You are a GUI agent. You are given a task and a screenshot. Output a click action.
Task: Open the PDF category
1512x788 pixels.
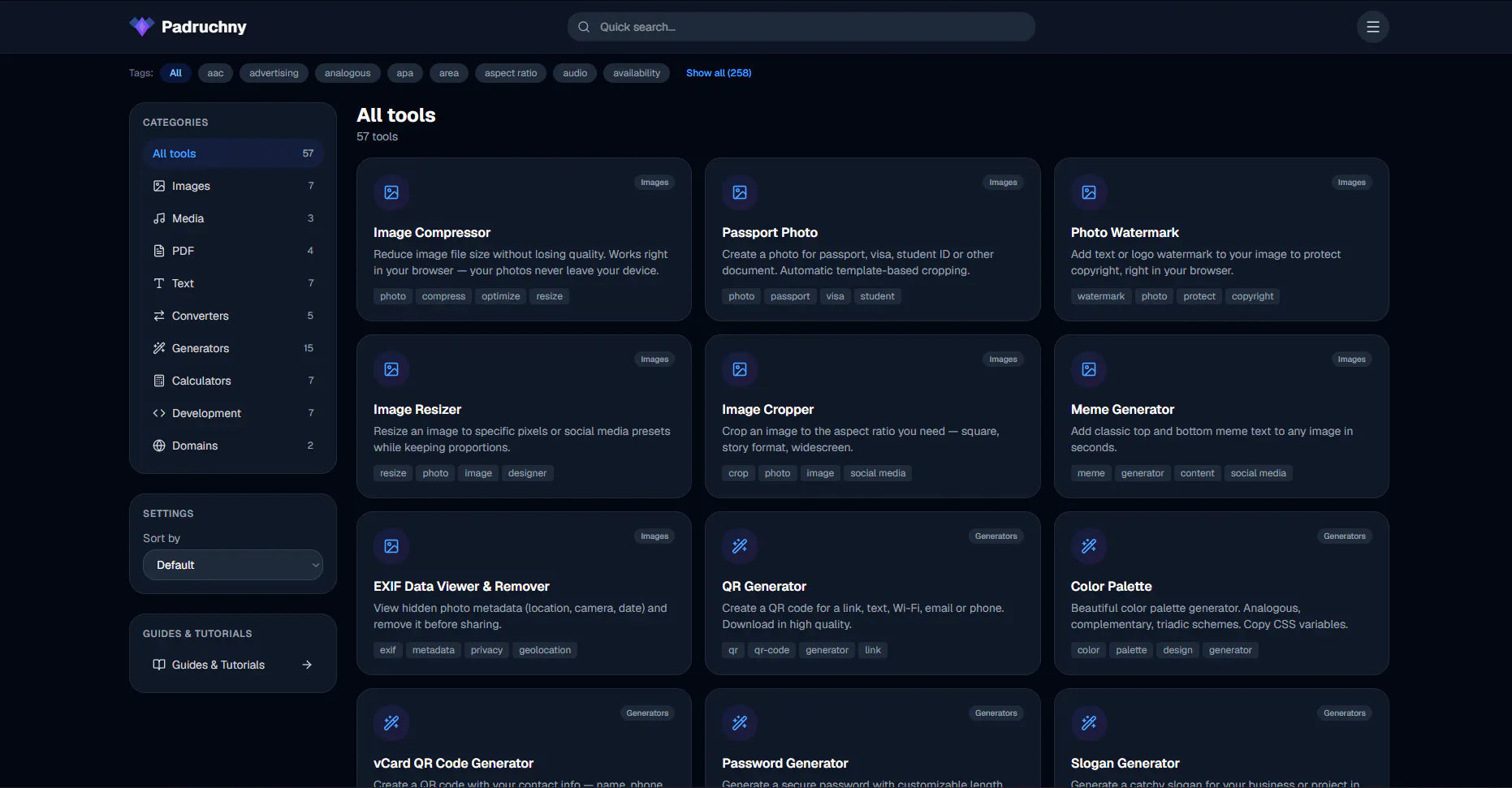[233, 251]
